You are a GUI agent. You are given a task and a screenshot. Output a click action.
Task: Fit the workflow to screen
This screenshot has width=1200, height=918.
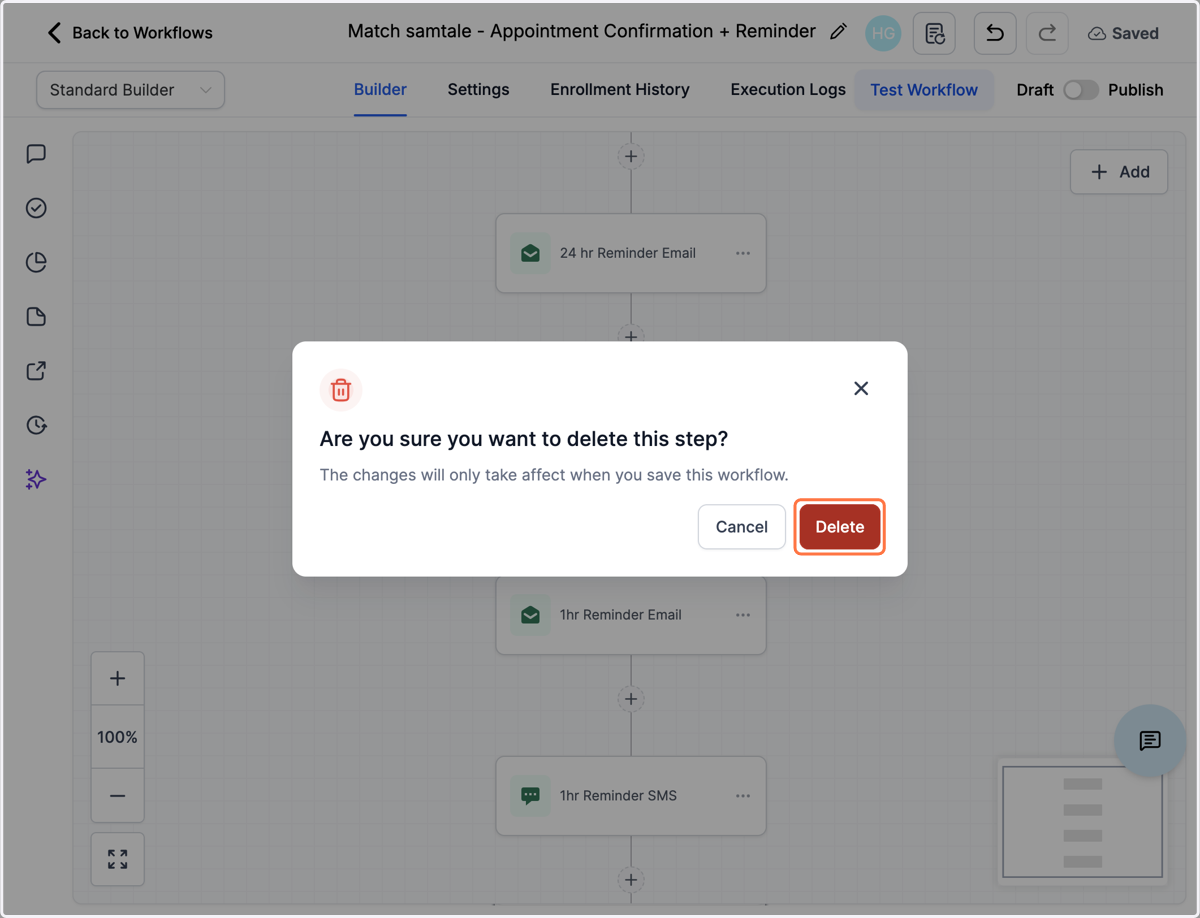click(x=117, y=859)
